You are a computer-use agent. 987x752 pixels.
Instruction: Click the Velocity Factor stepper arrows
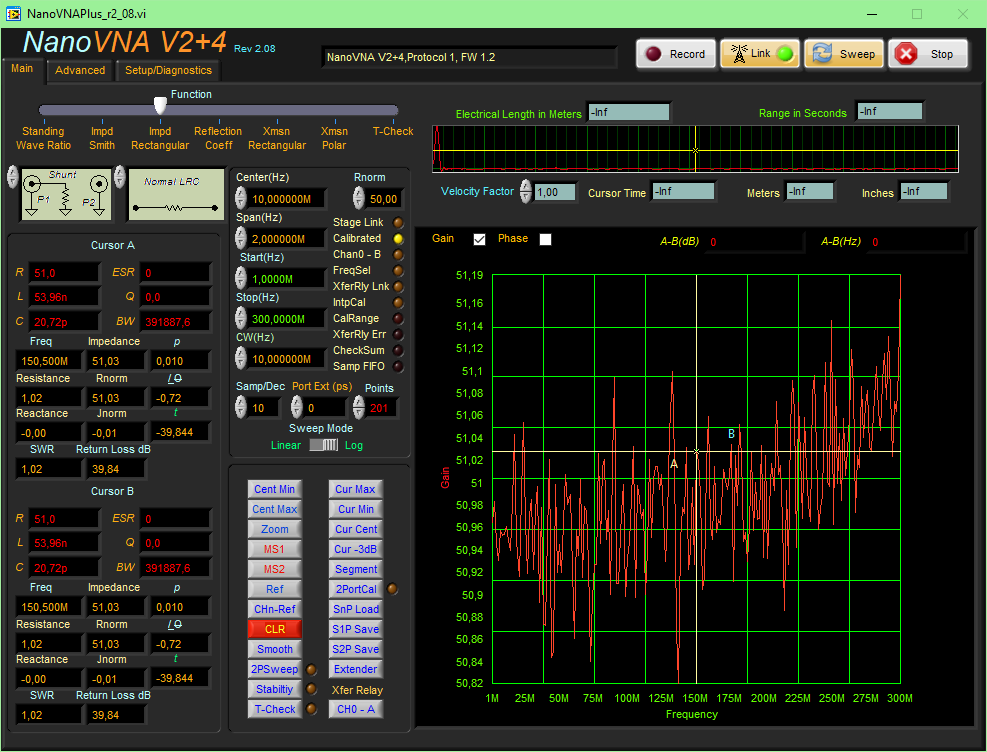coord(526,192)
